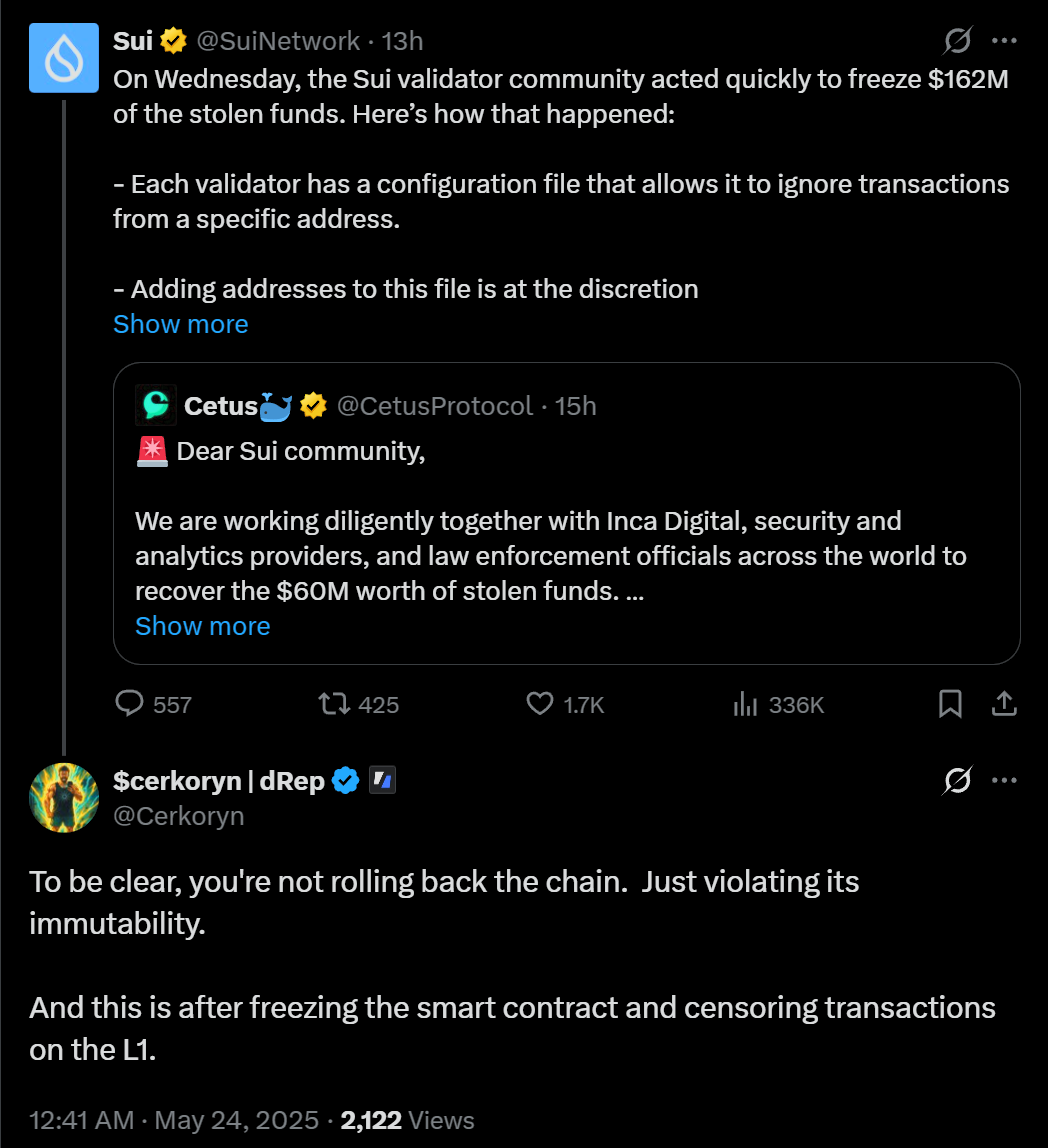Open the more options menu on Cerkoryn's reply
The image size is (1048, 1148).
click(x=1003, y=781)
